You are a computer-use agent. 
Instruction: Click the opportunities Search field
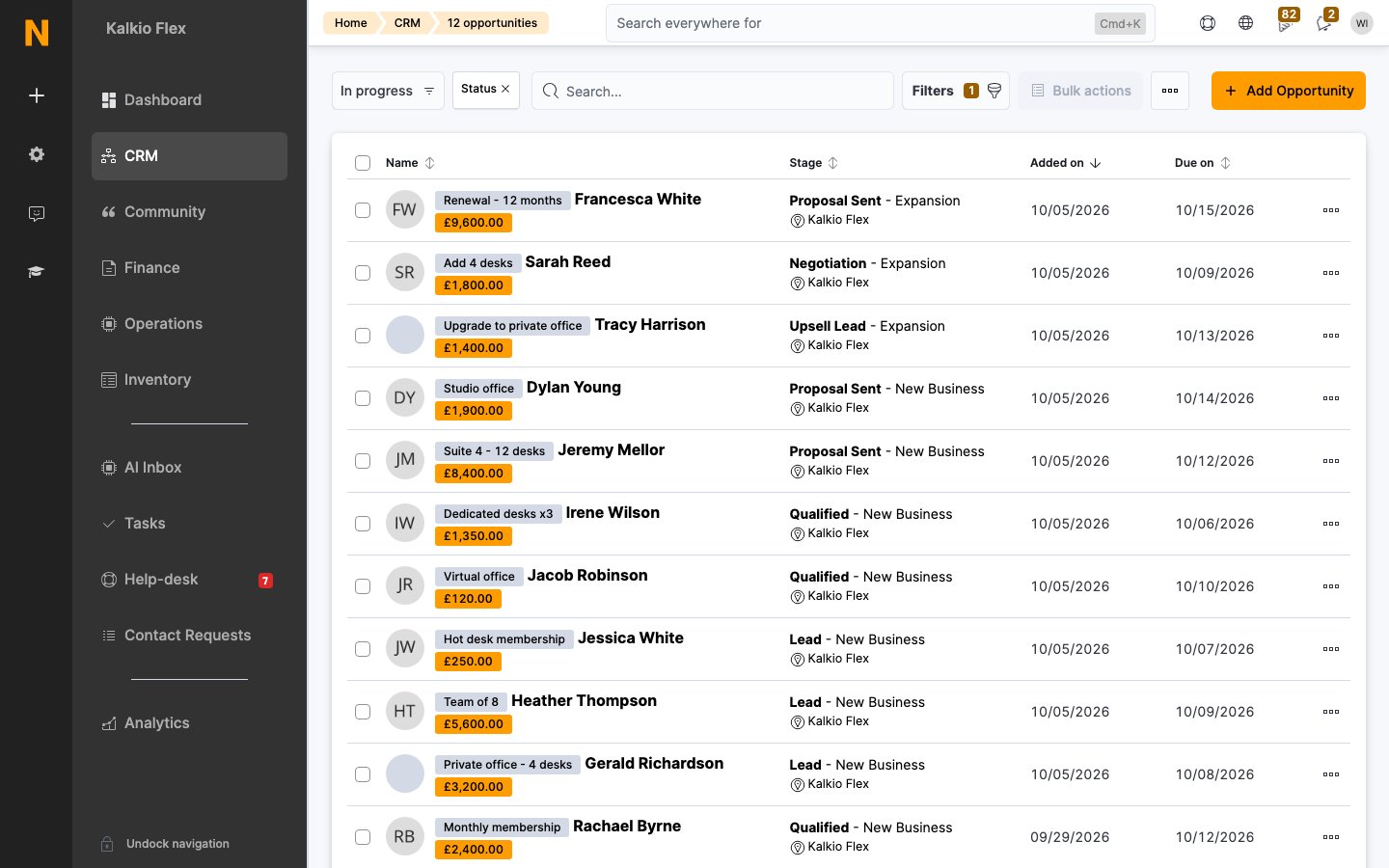(713, 91)
